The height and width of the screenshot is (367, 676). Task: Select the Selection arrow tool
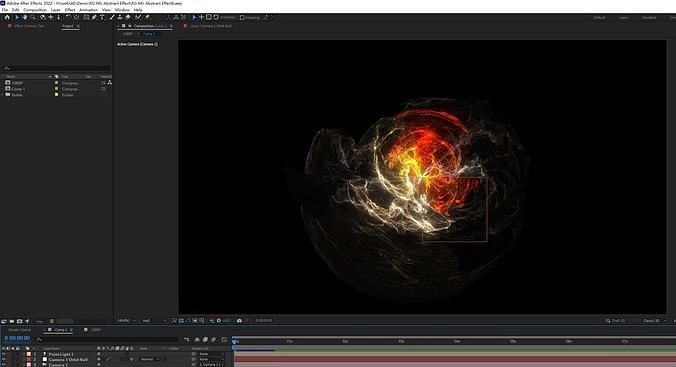pos(17,17)
